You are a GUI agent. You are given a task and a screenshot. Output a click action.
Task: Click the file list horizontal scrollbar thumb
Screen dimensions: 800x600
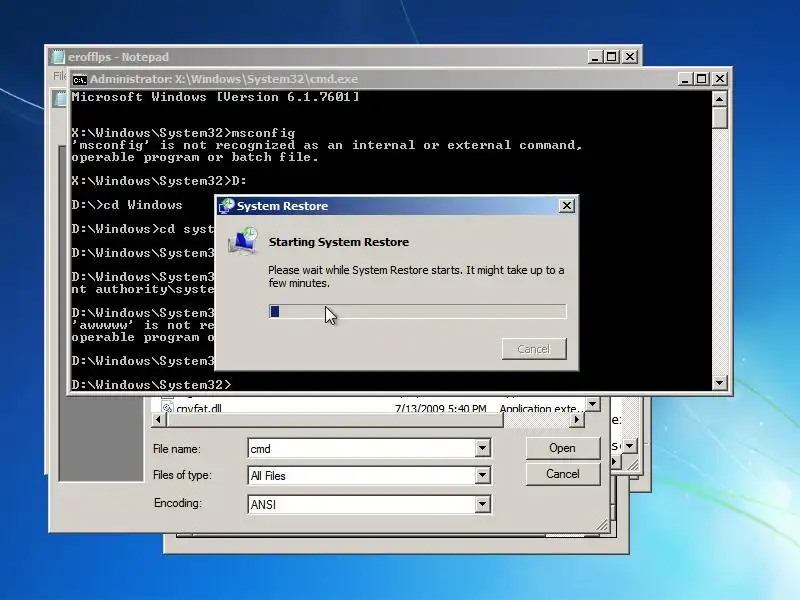coord(334,420)
